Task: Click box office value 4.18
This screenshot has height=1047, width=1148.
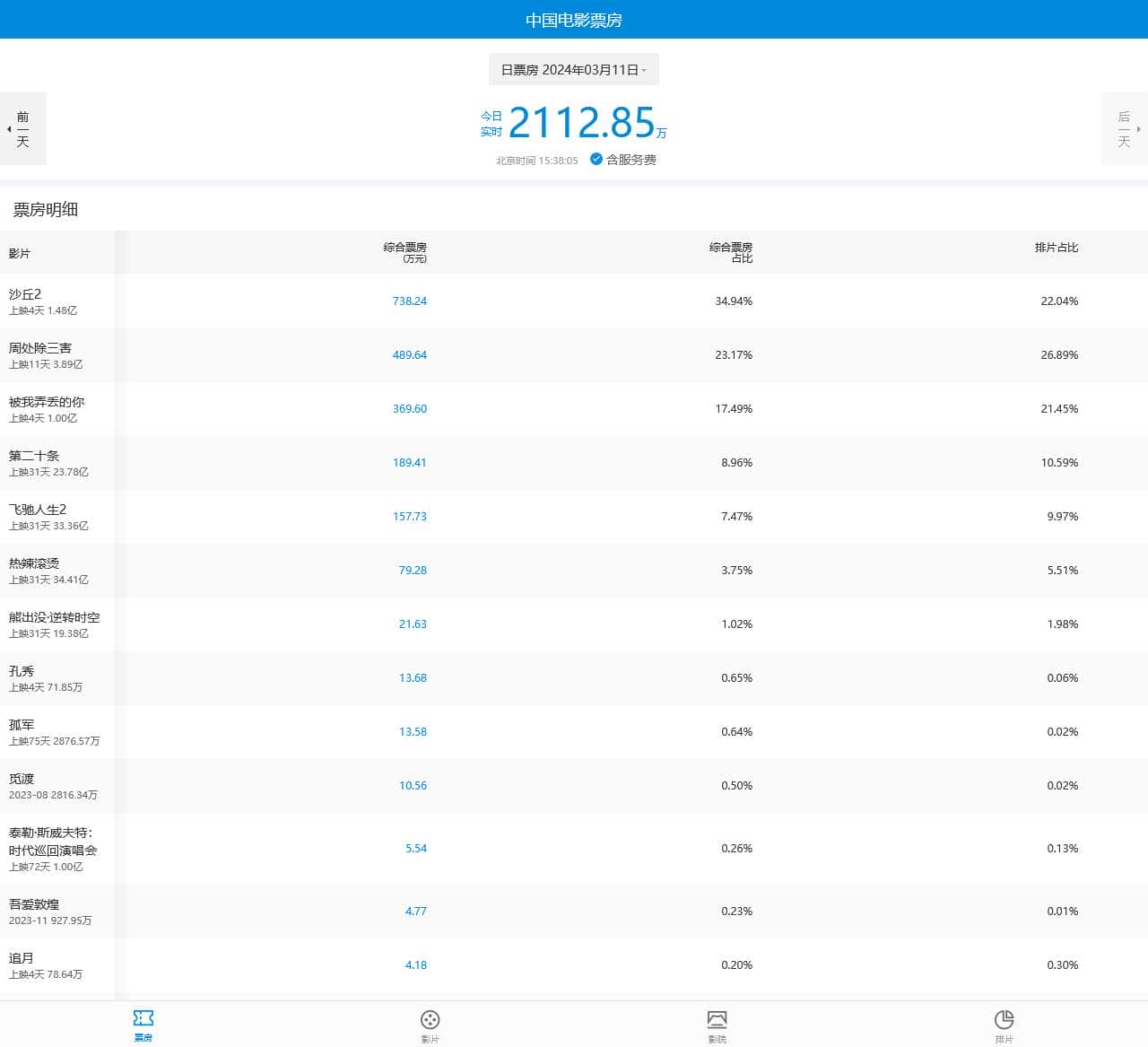Action: coord(416,965)
